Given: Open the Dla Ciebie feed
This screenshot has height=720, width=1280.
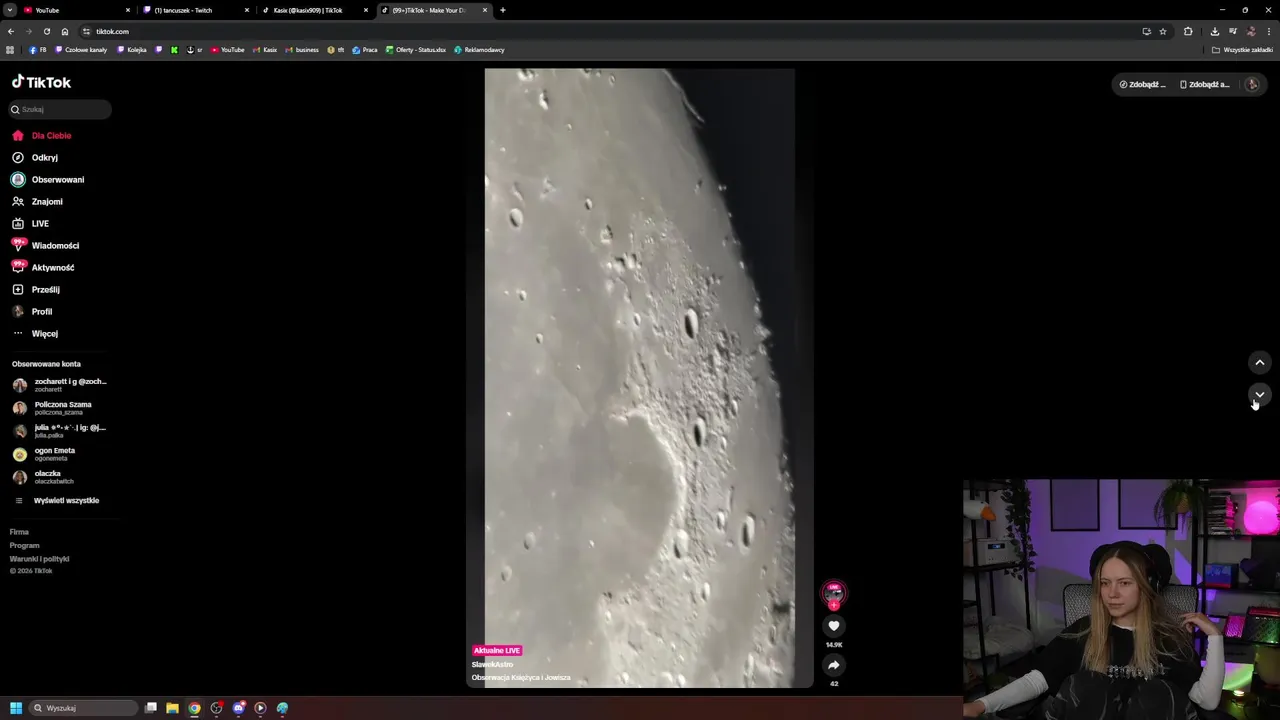Looking at the screenshot, I should [x=42, y=135].
